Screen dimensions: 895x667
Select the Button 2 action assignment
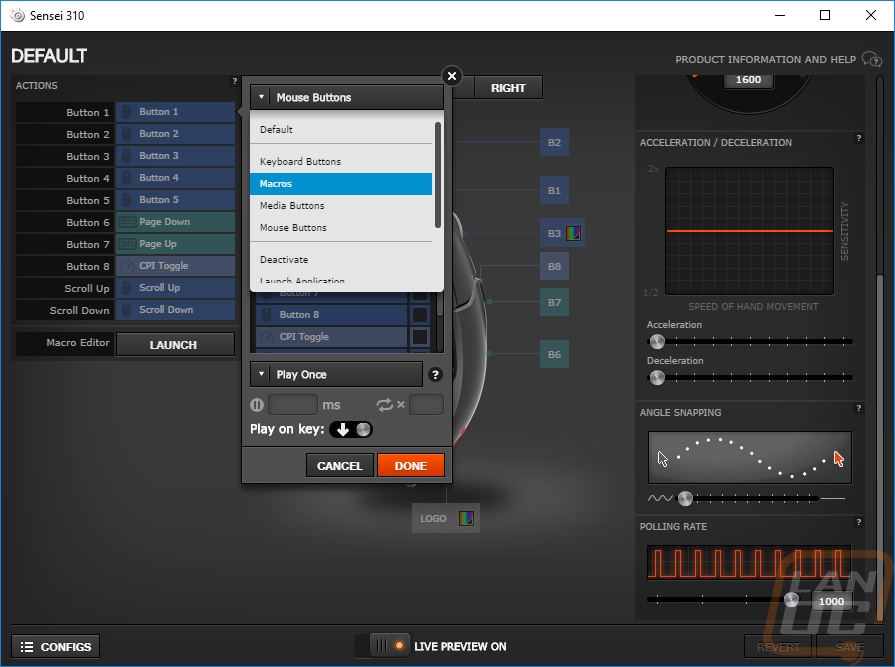pos(175,134)
